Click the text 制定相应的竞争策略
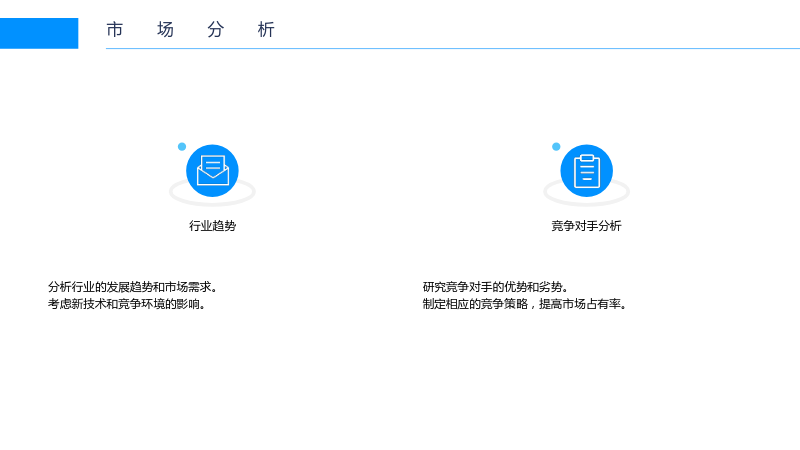Viewport: 800px width, 450px height. point(475,304)
